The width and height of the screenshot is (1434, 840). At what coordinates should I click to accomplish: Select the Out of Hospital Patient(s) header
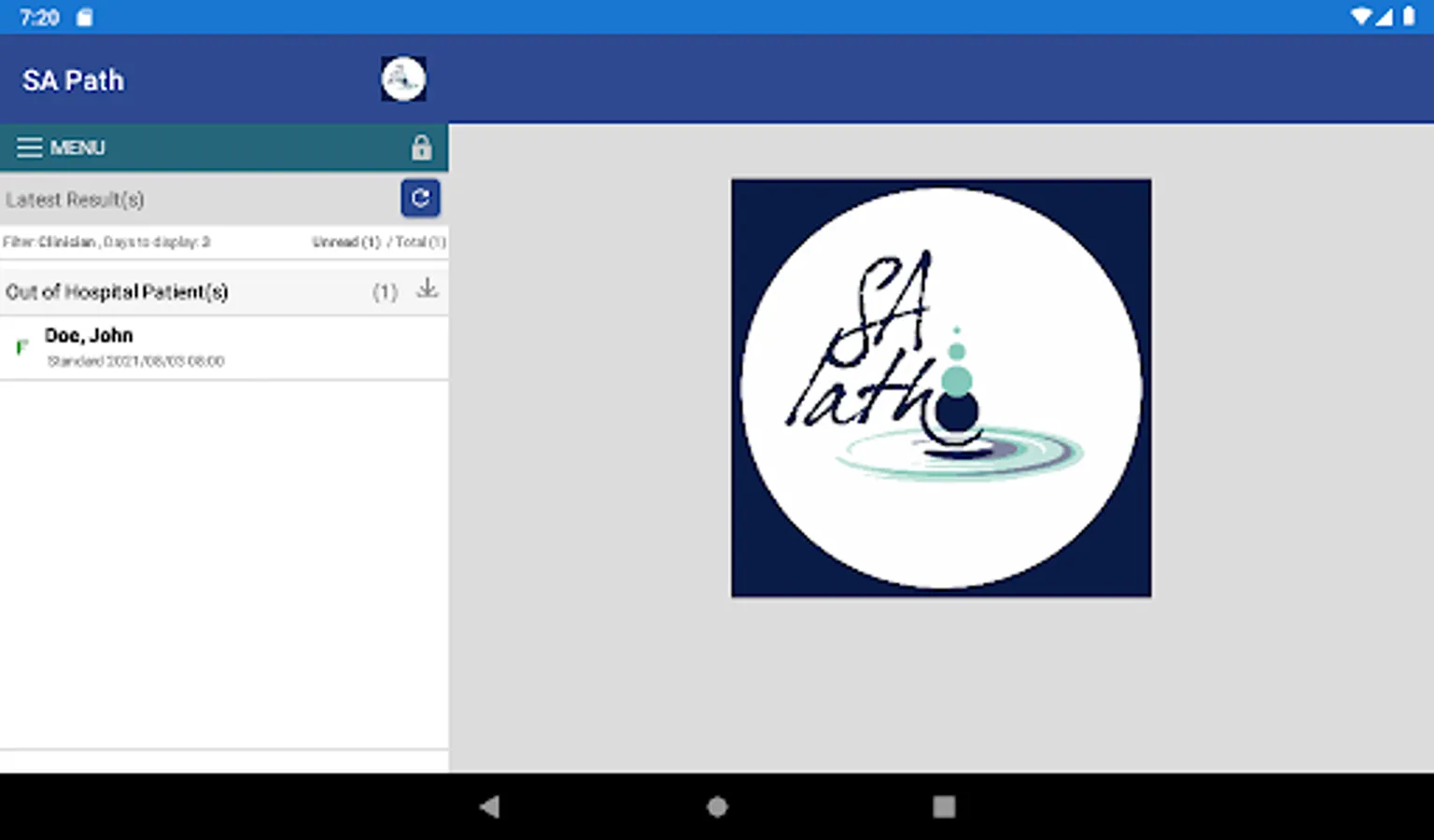[x=224, y=291]
